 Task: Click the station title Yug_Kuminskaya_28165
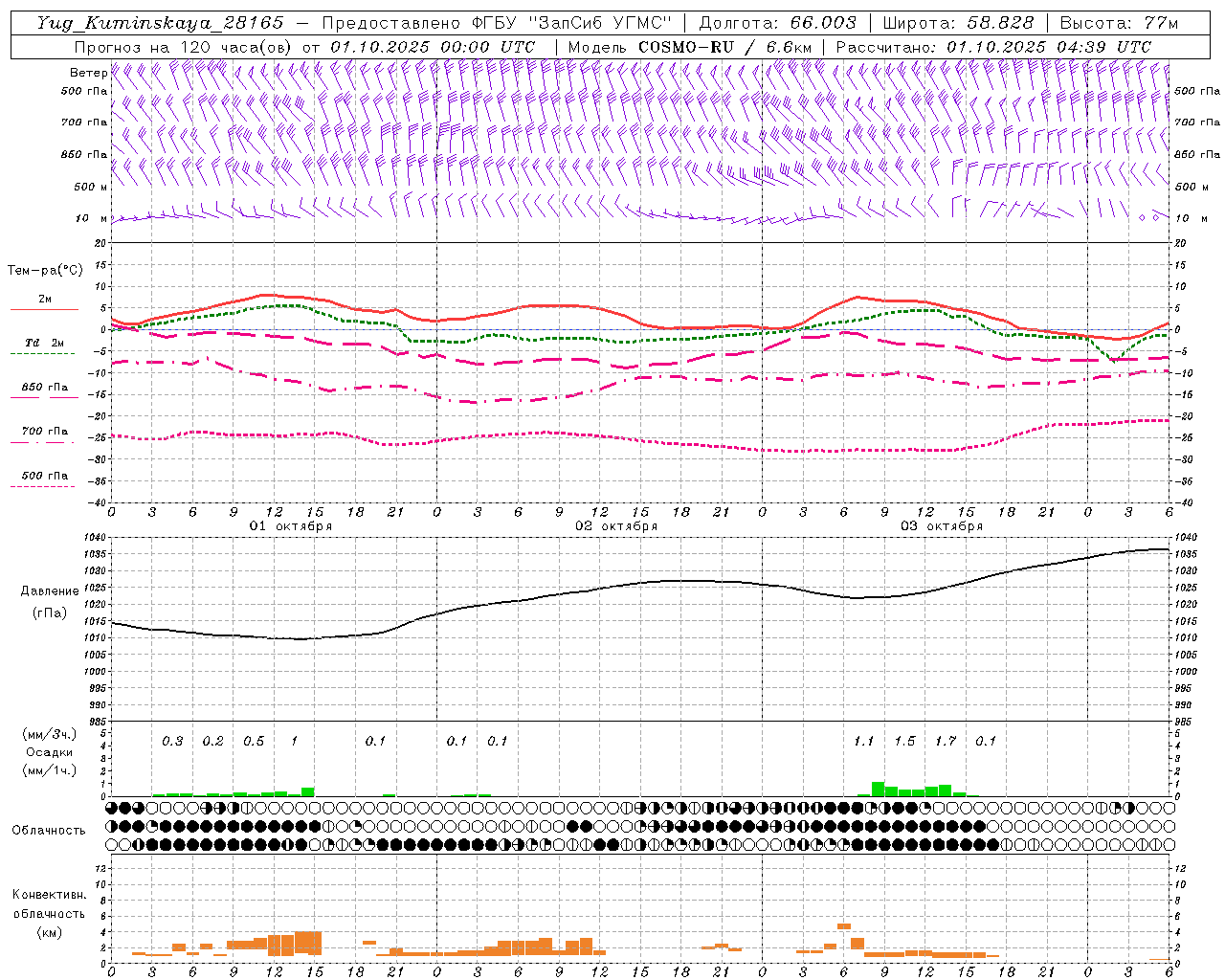coord(160,23)
